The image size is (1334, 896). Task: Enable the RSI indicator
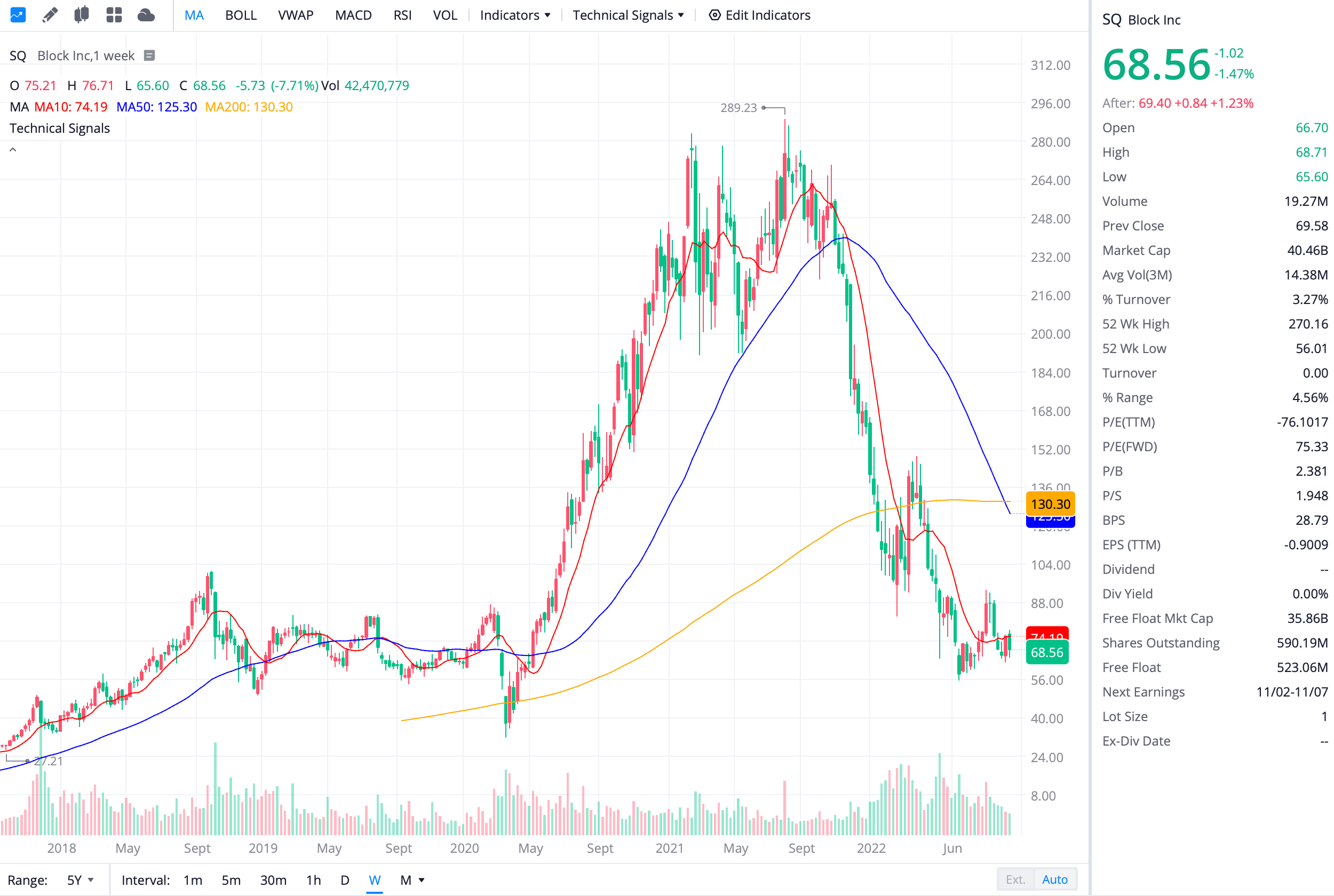pyautogui.click(x=402, y=15)
